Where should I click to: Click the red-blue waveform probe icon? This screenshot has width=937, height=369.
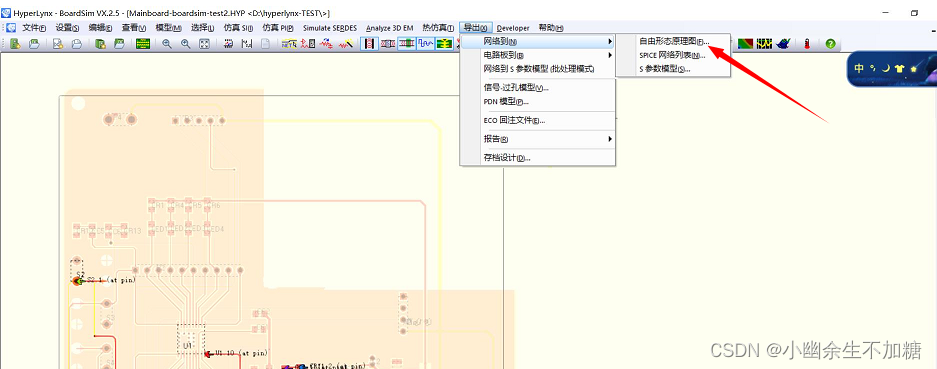click(326, 44)
